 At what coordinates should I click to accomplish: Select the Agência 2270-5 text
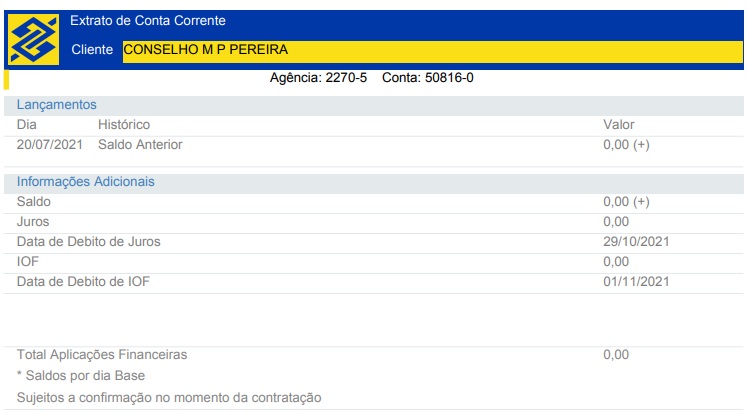tap(318, 78)
